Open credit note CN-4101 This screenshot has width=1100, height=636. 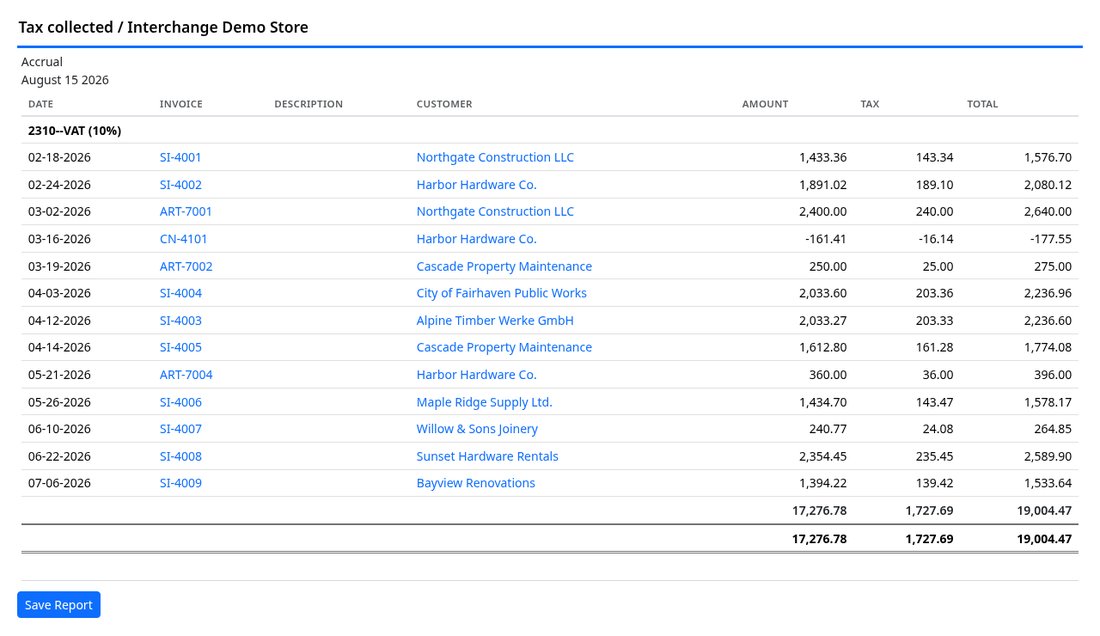click(x=183, y=238)
